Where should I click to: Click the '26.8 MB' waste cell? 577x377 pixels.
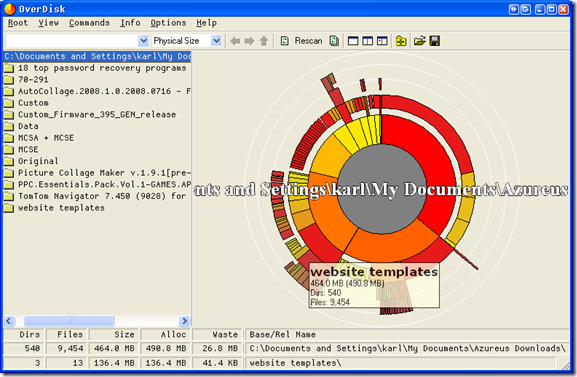pyautogui.click(x=217, y=348)
